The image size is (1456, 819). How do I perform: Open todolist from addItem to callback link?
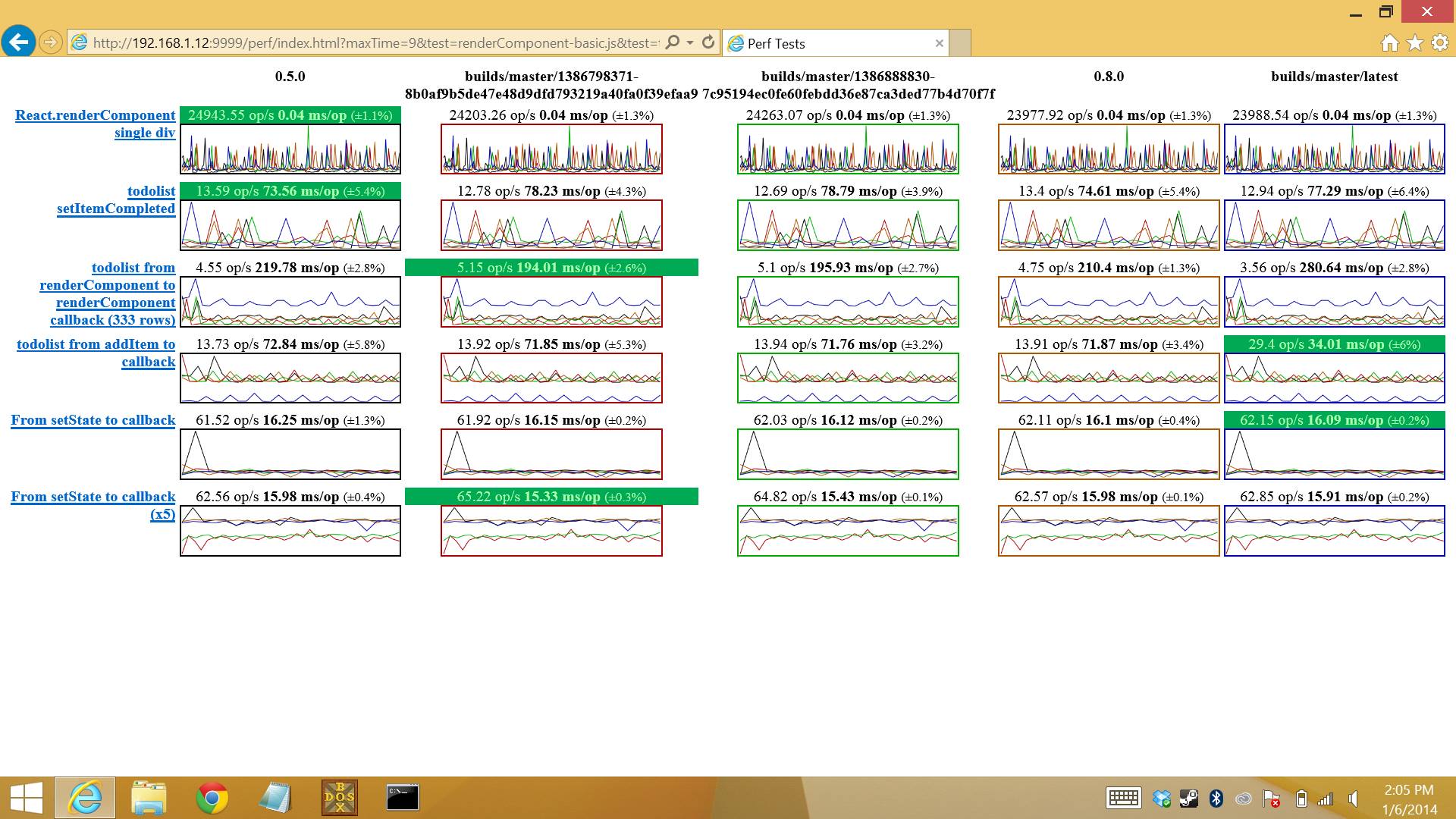click(x=96, y=353)
